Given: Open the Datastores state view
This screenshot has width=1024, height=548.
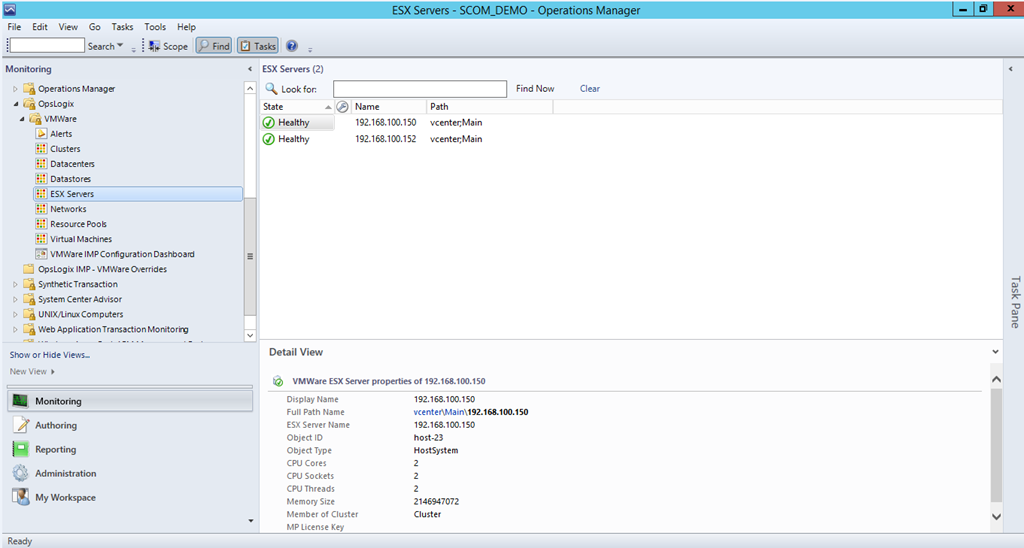Looking at the screenshot, I should pyautogui.click(x=70, y=179).
